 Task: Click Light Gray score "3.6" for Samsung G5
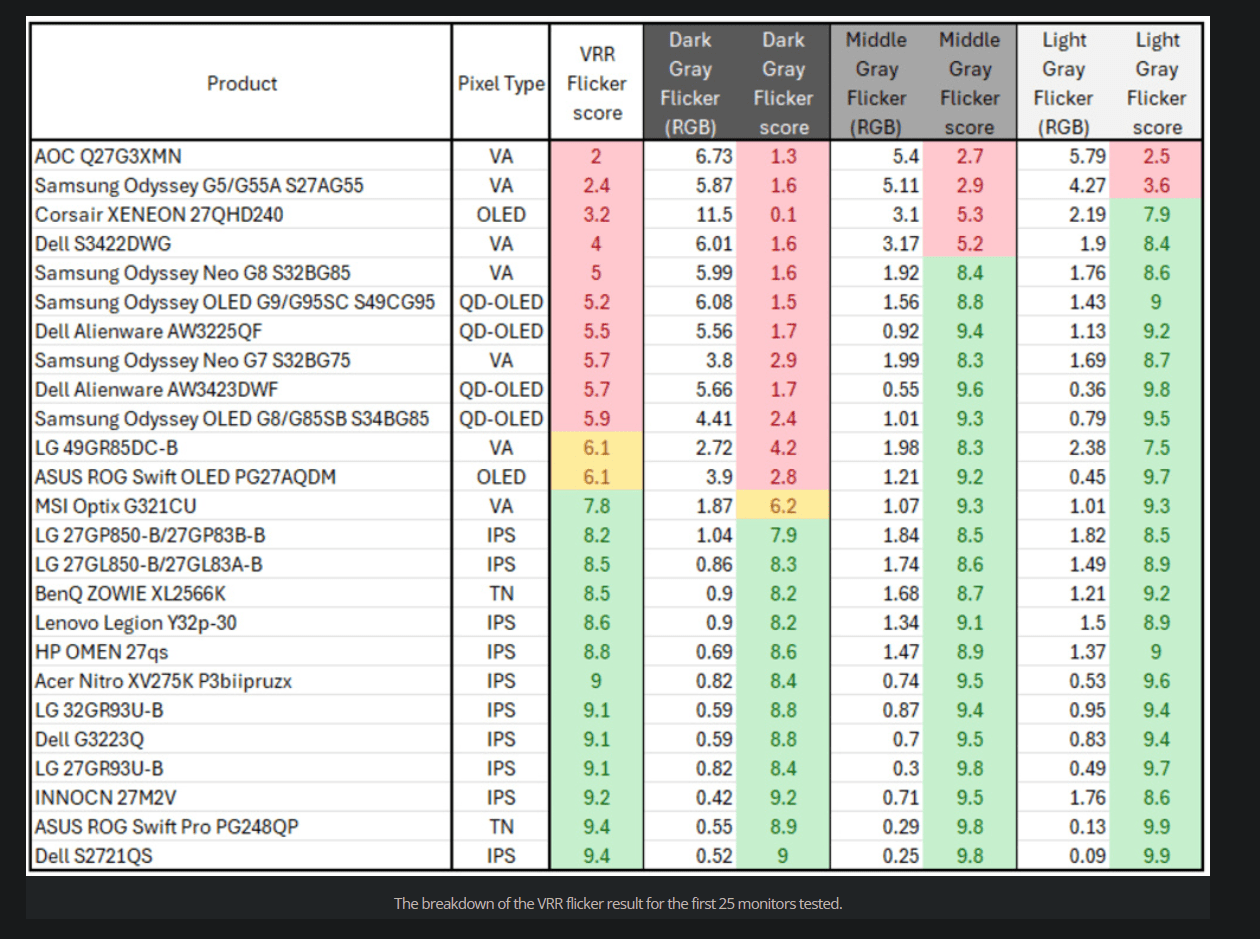tap(1156, 186)
